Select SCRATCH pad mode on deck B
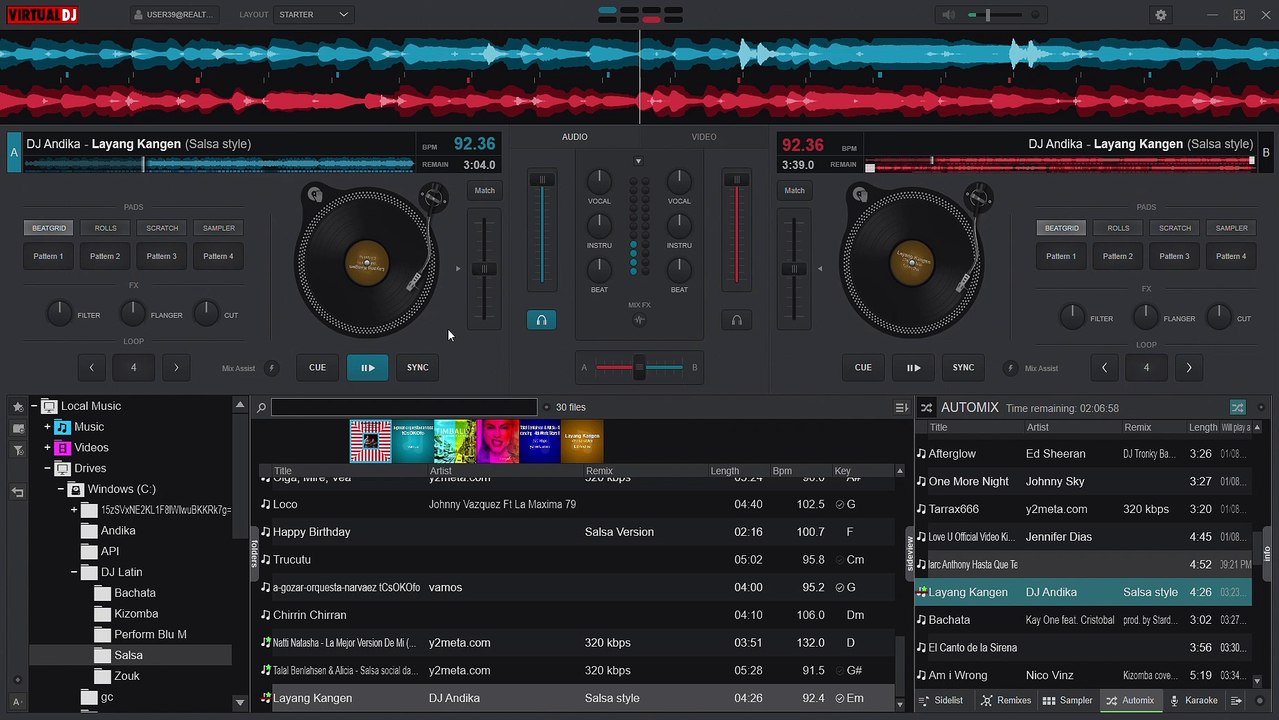The height and width of the screenshot is (720, 1279). [1175, 228]
